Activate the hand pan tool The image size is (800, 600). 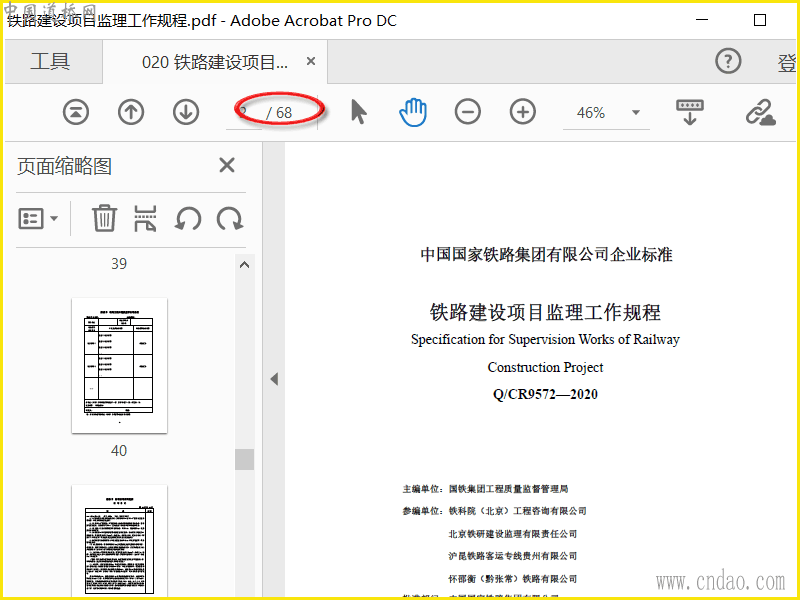[x=413, y=112]
